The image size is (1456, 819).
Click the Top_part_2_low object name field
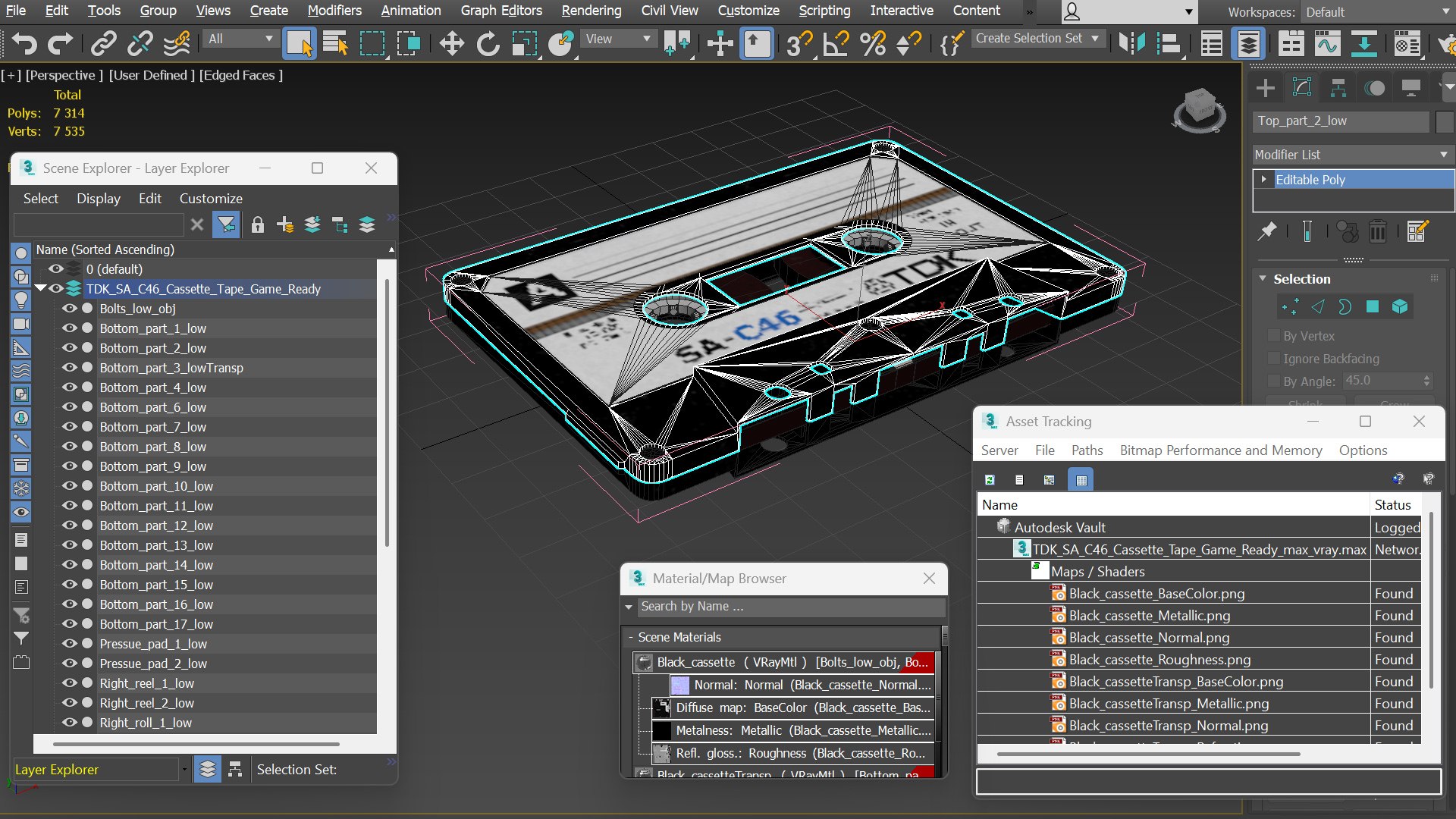[1341, 121]
